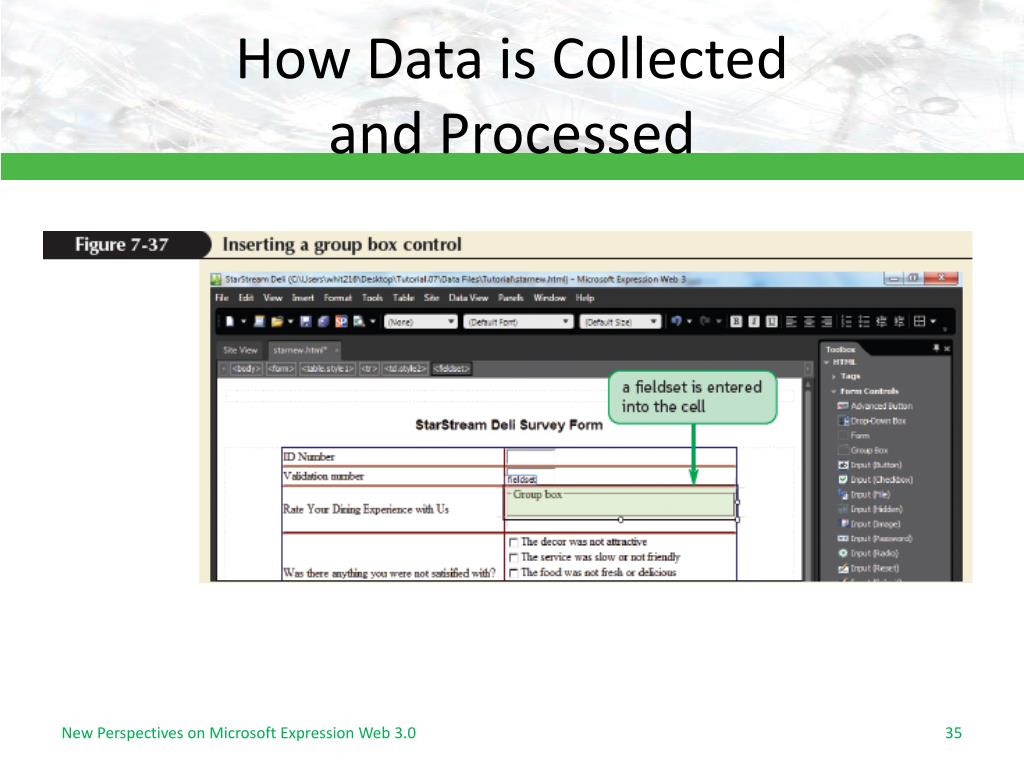The image size is (1024, 768).
Task: Select Input (Hidden) in the Toolbox
Action: click(x=871, y=509)
